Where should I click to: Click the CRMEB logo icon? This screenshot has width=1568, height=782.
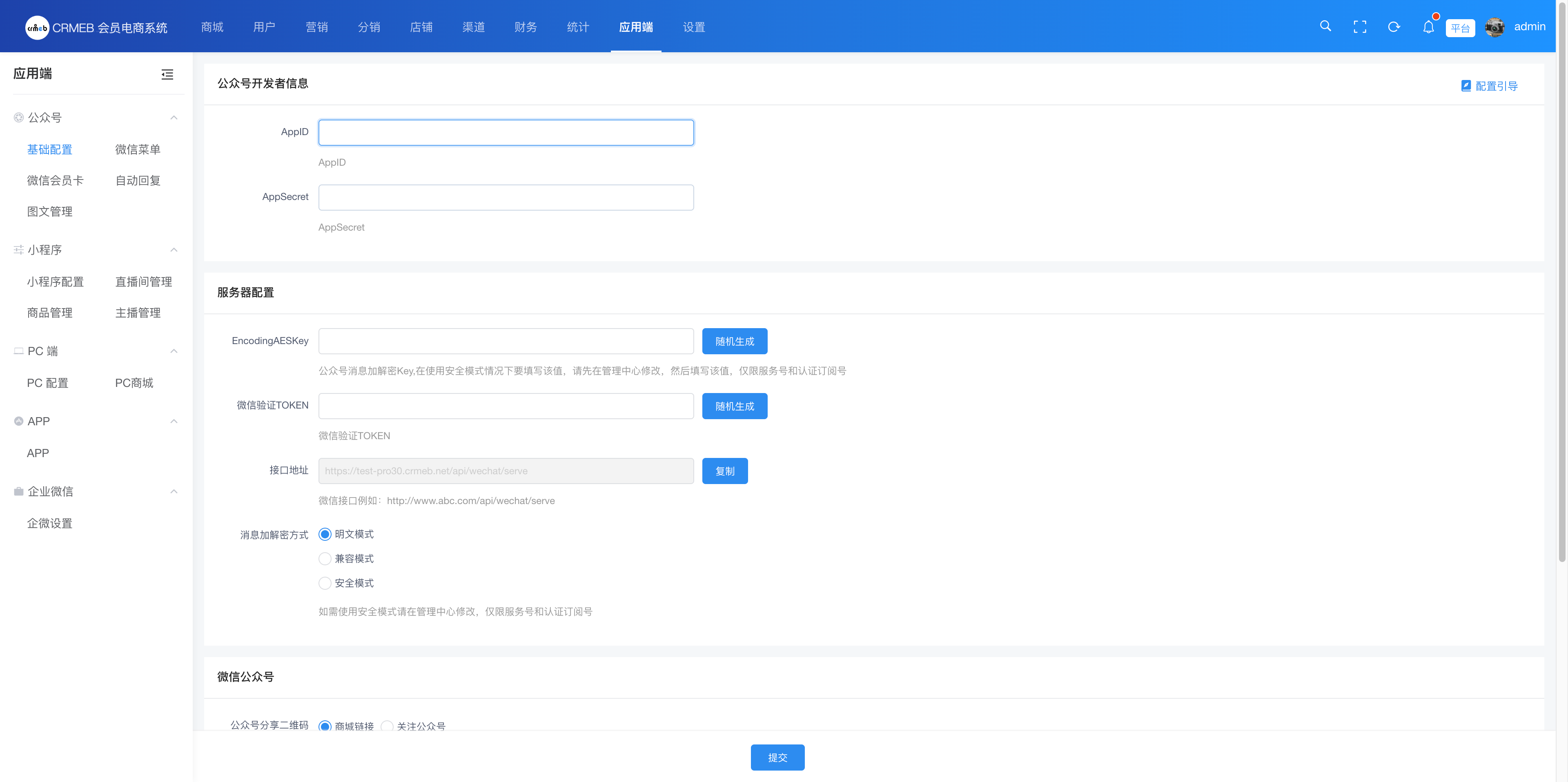pos(37,27)
